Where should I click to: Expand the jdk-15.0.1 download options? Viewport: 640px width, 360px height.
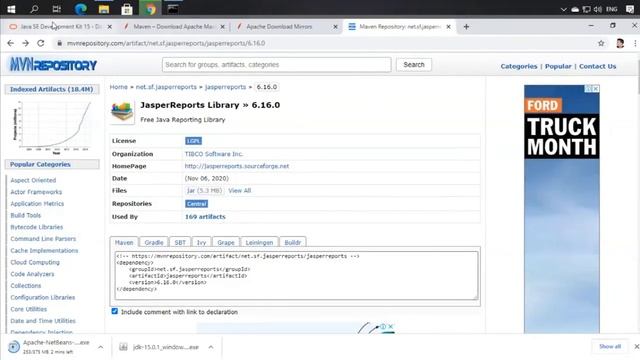tap(211, 347)
